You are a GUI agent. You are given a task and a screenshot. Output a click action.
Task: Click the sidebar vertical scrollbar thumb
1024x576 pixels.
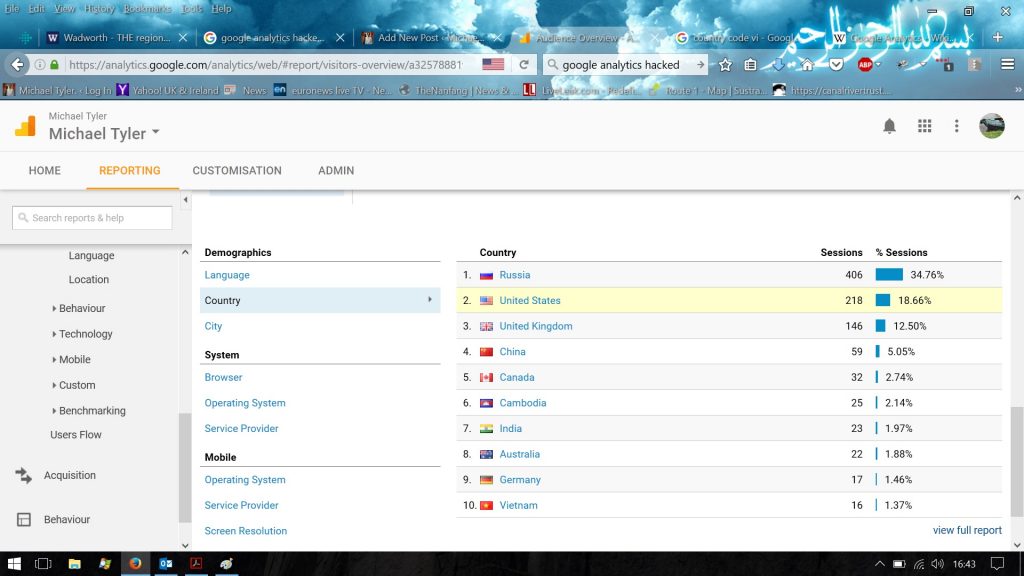tap(185, 466)
